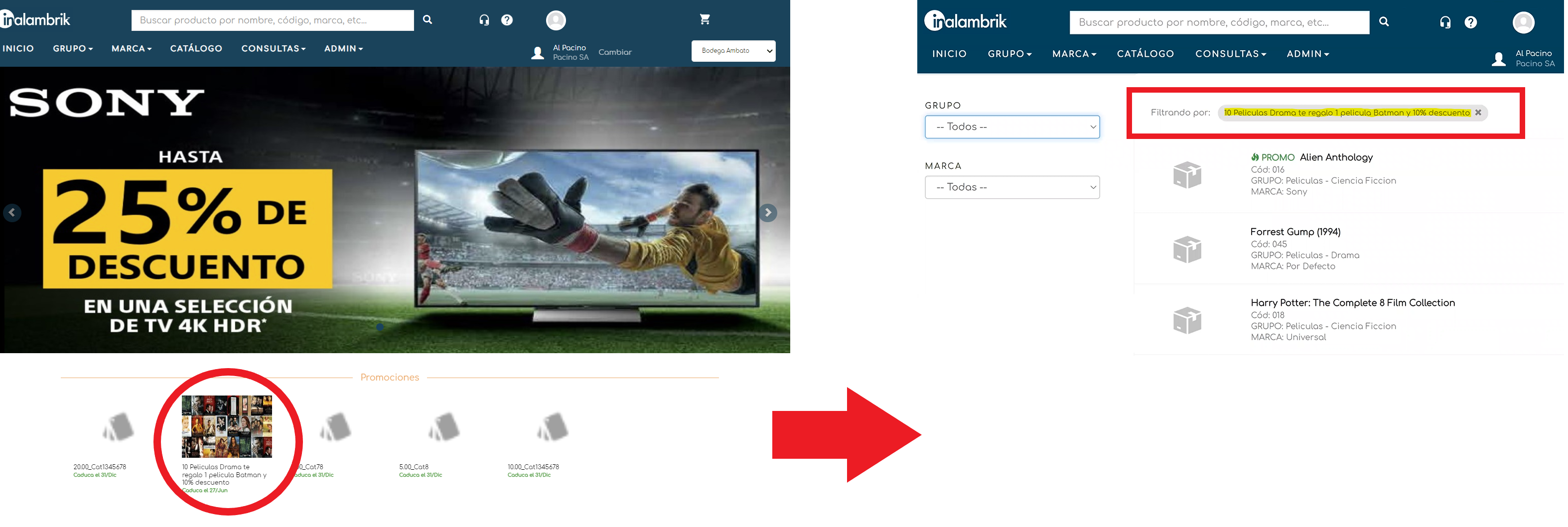Open the Alien Anthology product title
Screen dimensions: 1568x527
pos(1336,157)
